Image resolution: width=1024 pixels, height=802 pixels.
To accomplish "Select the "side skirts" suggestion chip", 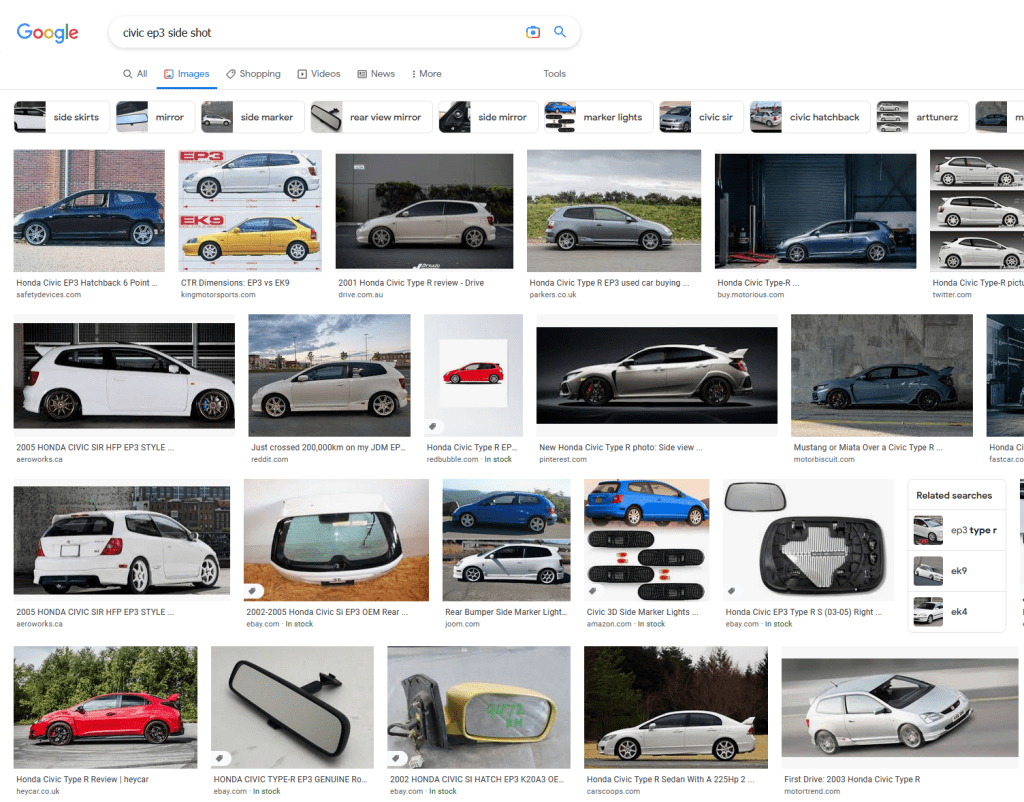I will [58, 117].
